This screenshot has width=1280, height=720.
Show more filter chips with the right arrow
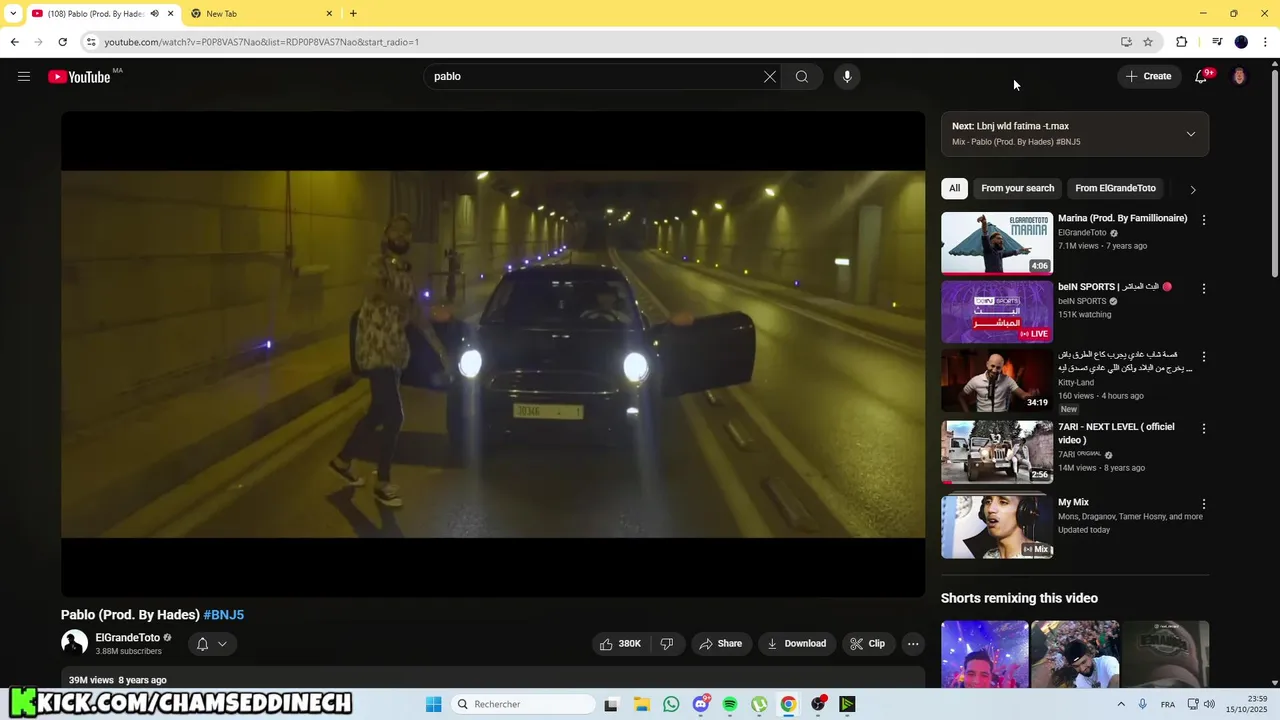click(1192, 189)
